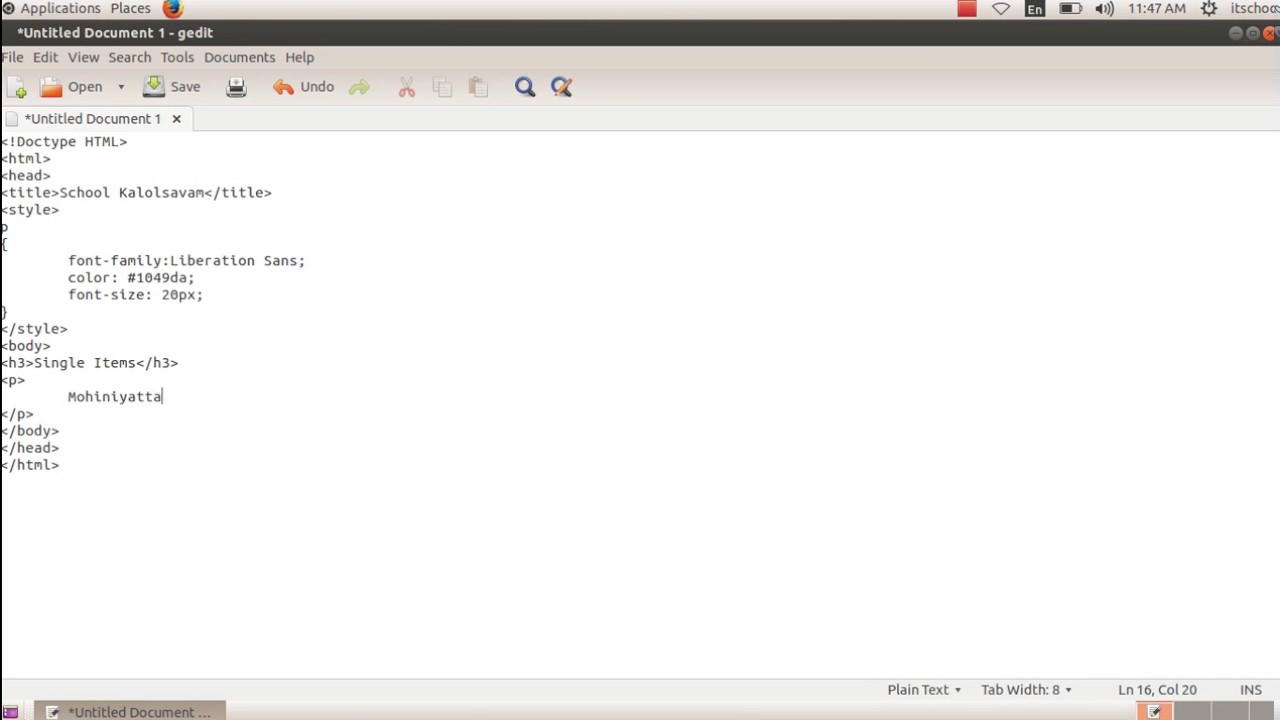
Task: Click the font-family:Liberation Sans; line
Action: 186,261
